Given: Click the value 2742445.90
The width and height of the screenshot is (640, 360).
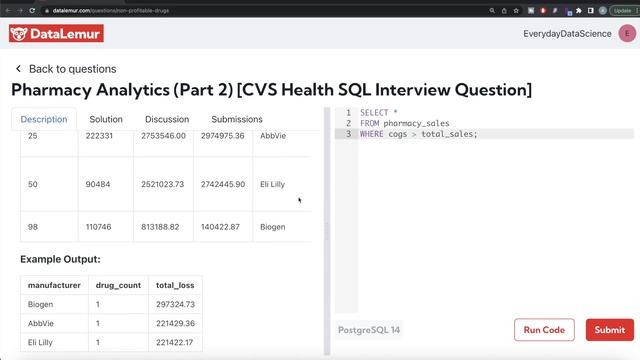Looking at the screenshot, I should (x=223, y=184).
